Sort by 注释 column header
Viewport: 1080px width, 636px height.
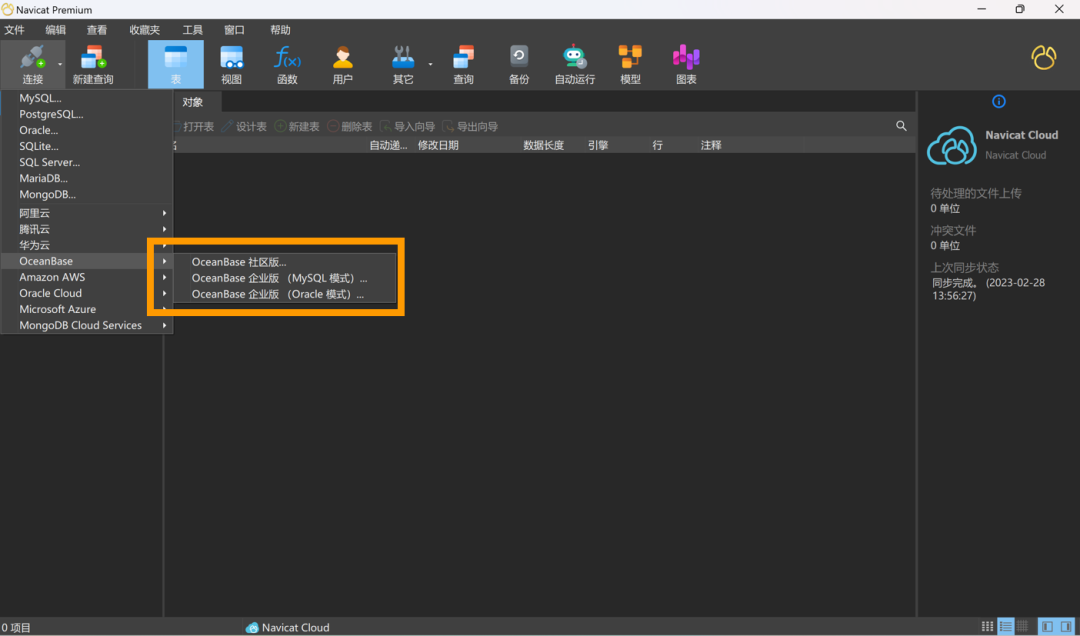click(711, 145)
